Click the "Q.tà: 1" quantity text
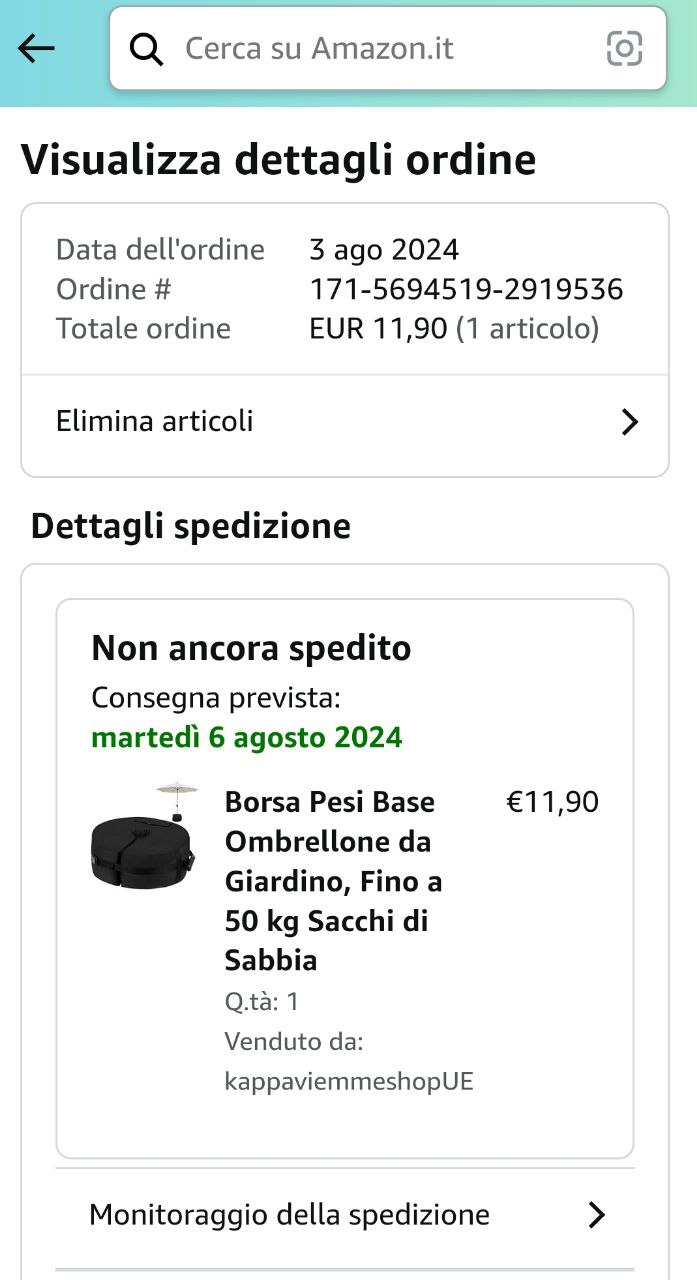 (262, 1001)
